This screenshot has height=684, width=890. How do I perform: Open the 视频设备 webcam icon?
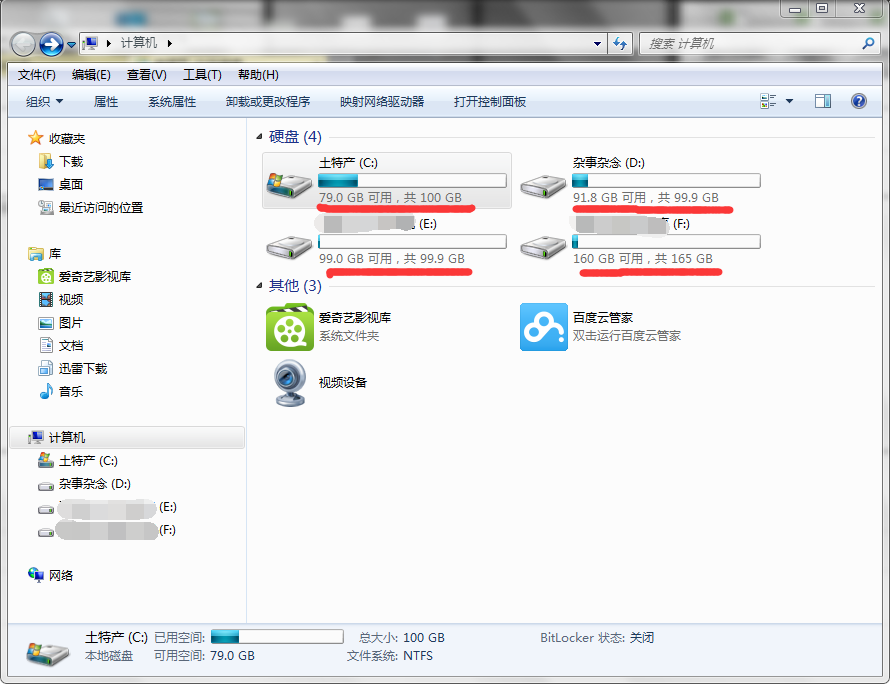click(289, 383)
